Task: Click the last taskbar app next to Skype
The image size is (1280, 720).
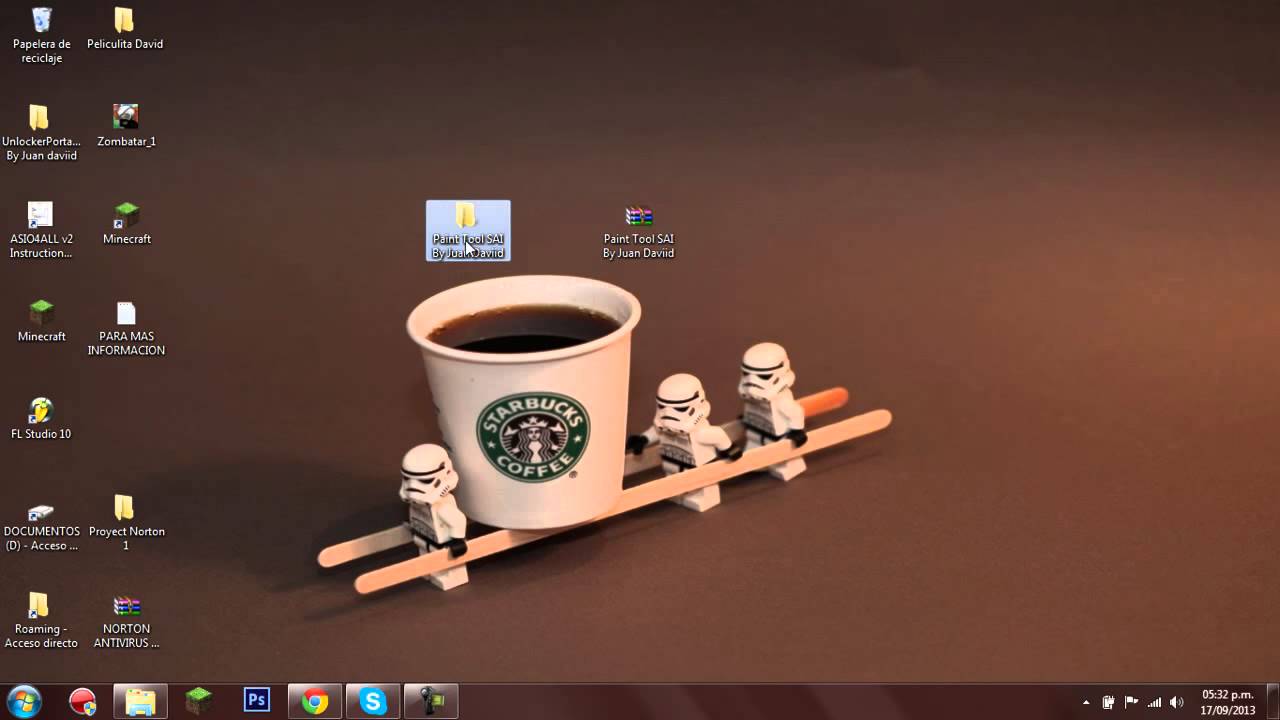Action: [x=431, y=702]
